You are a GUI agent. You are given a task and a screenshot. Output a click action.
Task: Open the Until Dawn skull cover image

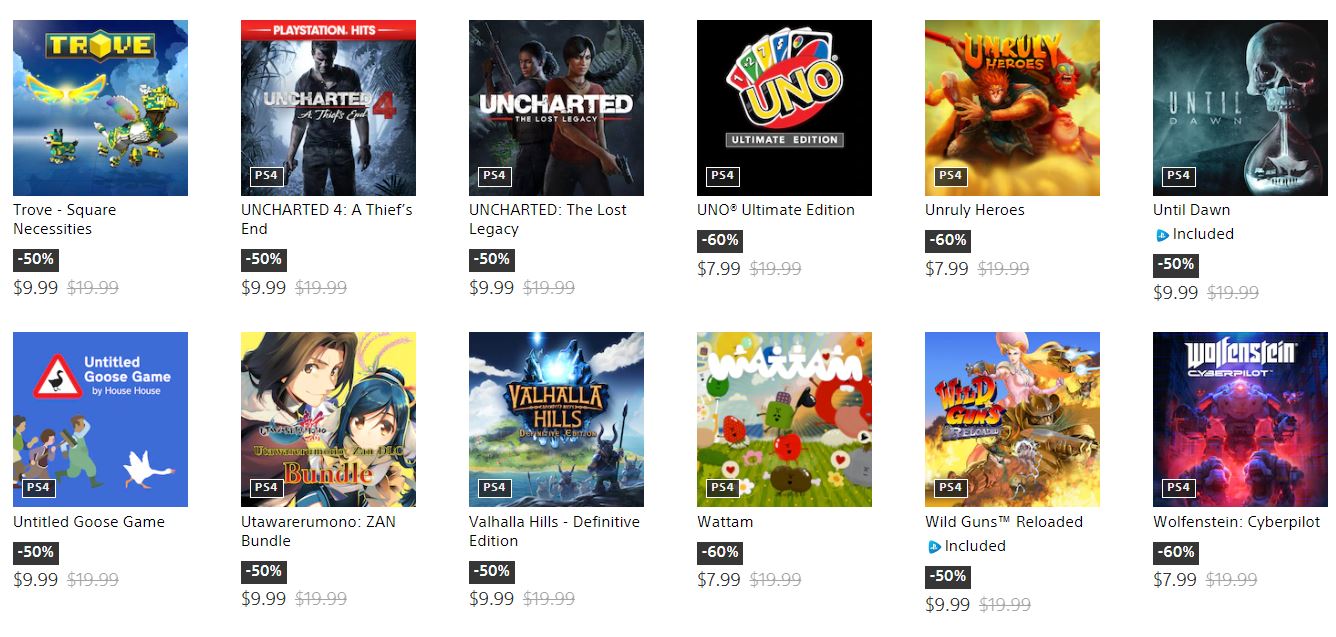[1240, 108]
